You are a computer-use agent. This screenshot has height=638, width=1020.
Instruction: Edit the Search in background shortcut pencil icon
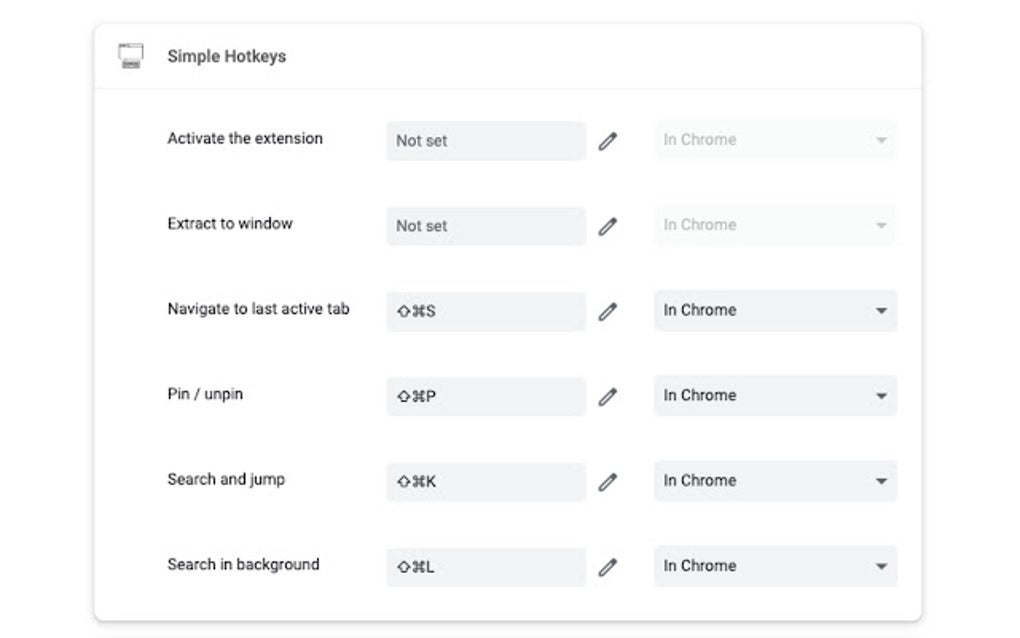(x=608, y=568)
